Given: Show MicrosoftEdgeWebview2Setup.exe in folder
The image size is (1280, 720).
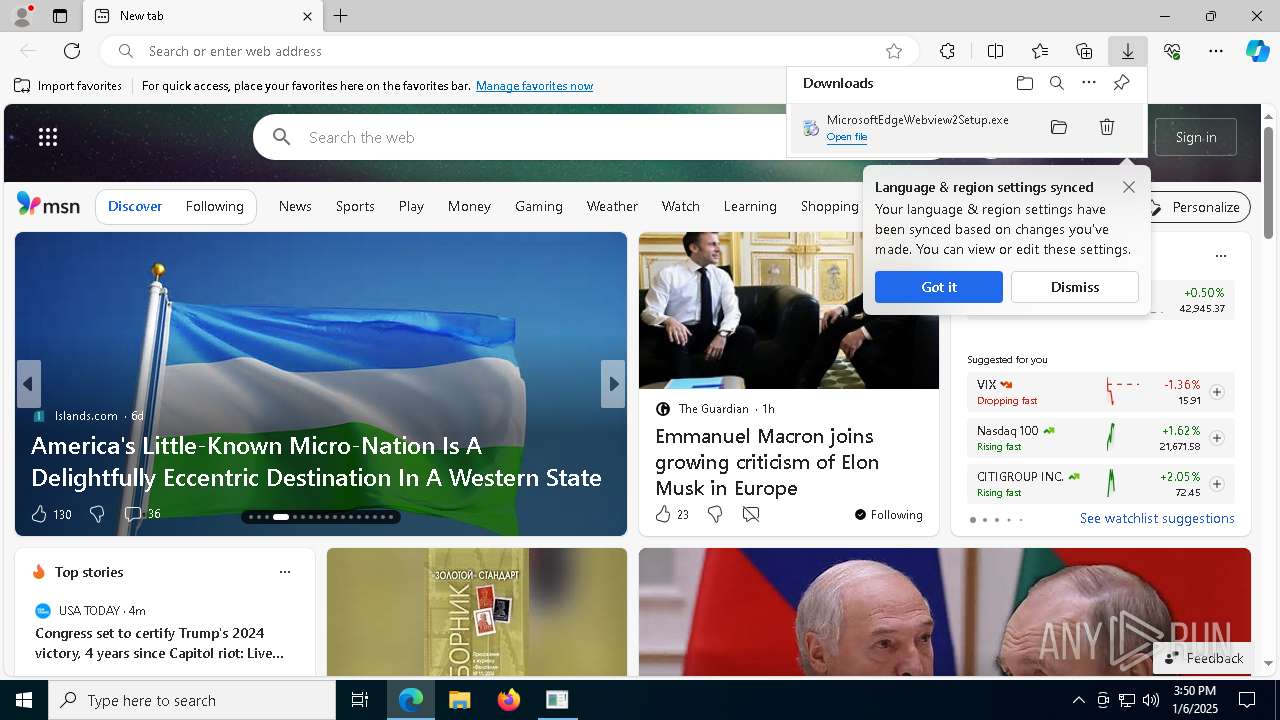Looking at the screenshot, I should pos(1059,127).
